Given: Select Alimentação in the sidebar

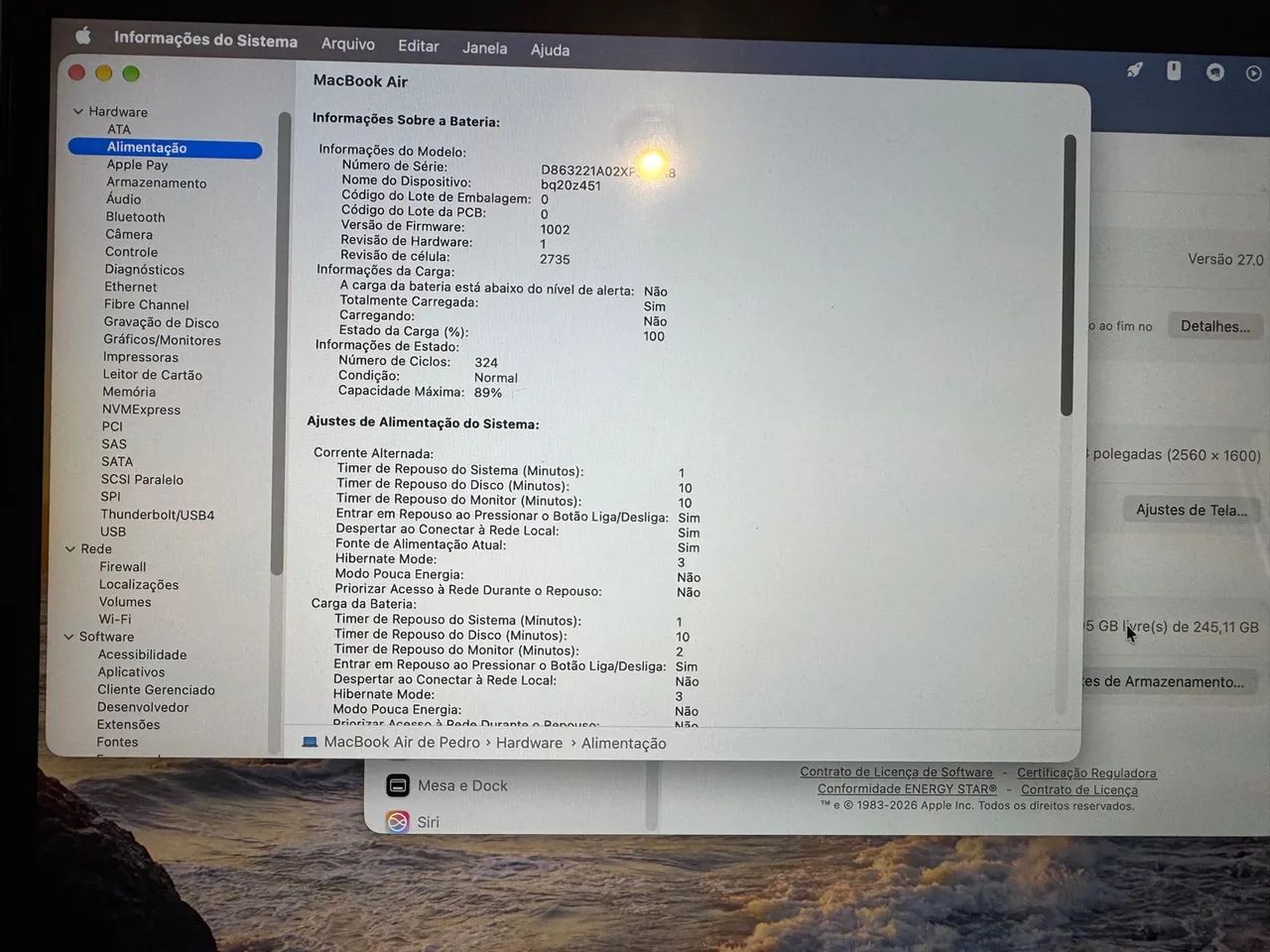Looking at the screenshot, I should (x=165, y=148).
